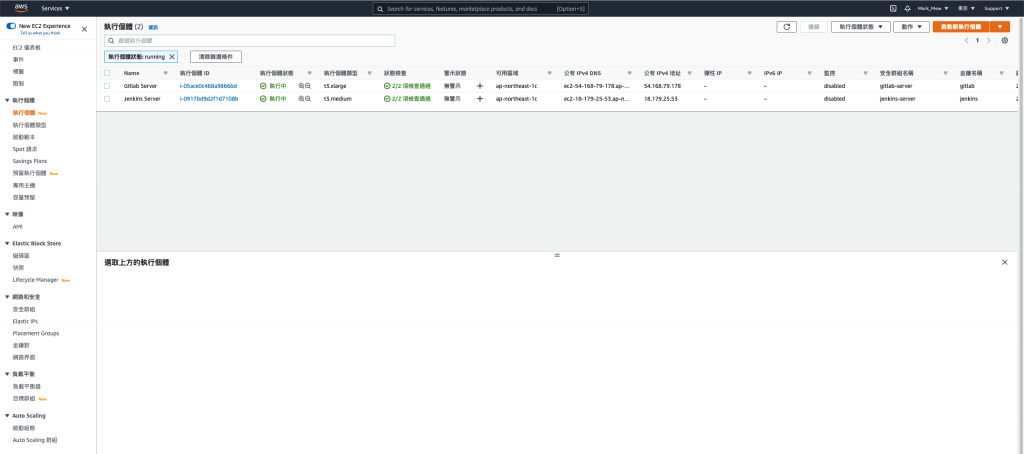Image resolution: width=1024 pixels, height=454 pixels.
Task: Open AMI in sidebar
Action: pyautogui.click(x=18, y=226)
